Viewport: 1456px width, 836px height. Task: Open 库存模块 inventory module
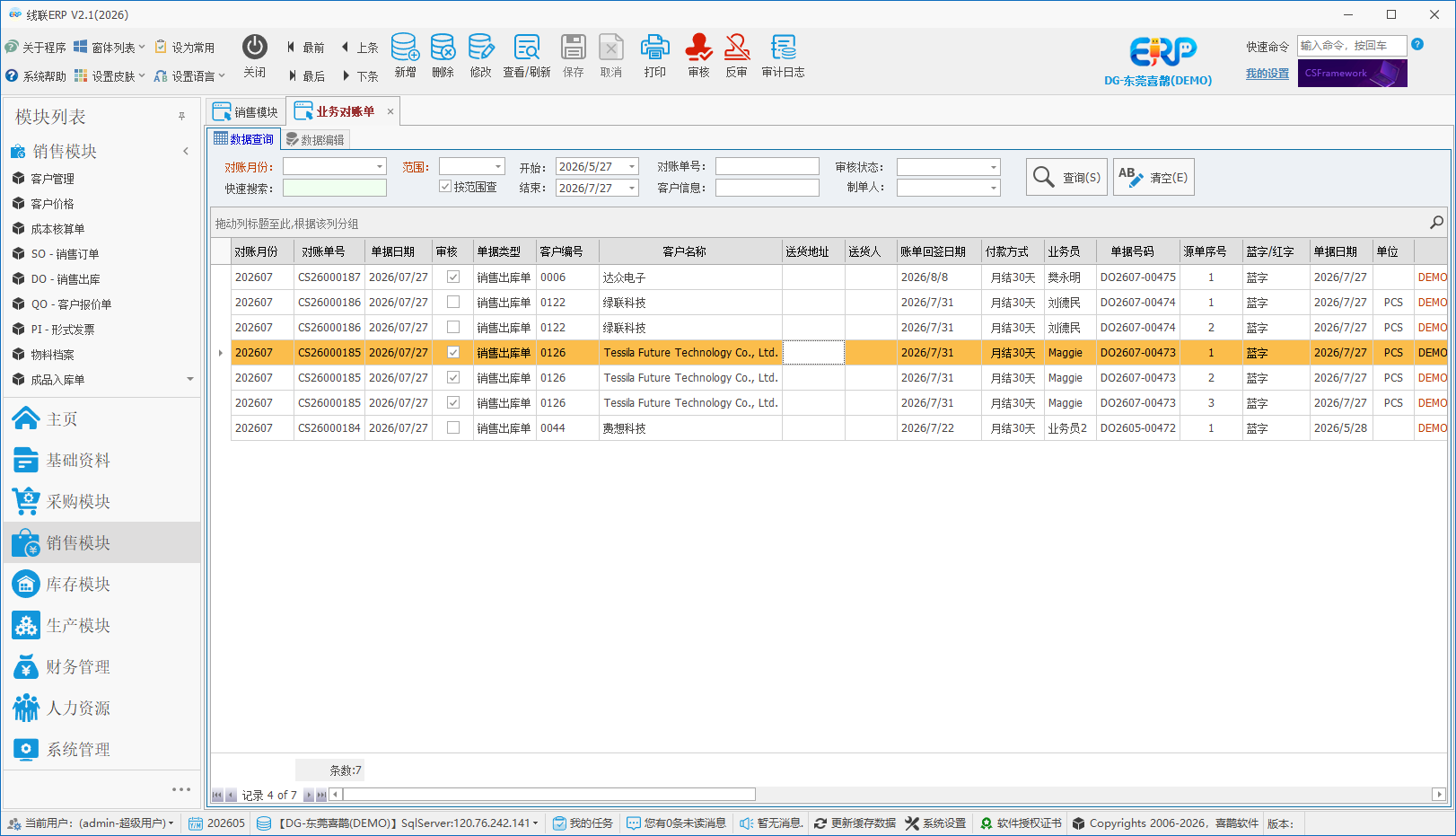[x=101, y=584]
